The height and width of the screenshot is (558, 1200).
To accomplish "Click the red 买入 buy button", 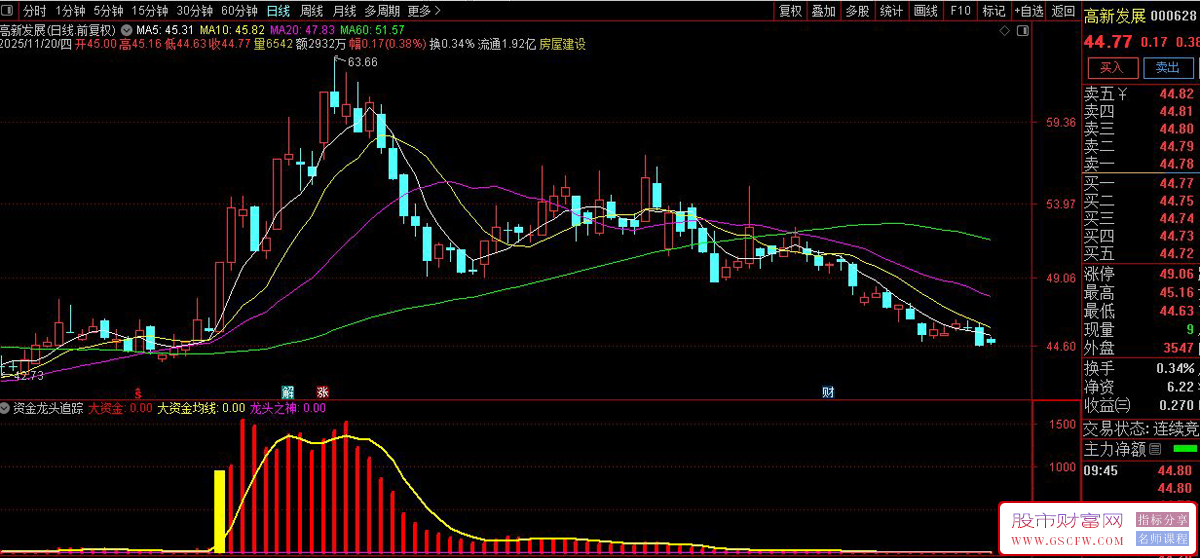I will point(1112,68).
